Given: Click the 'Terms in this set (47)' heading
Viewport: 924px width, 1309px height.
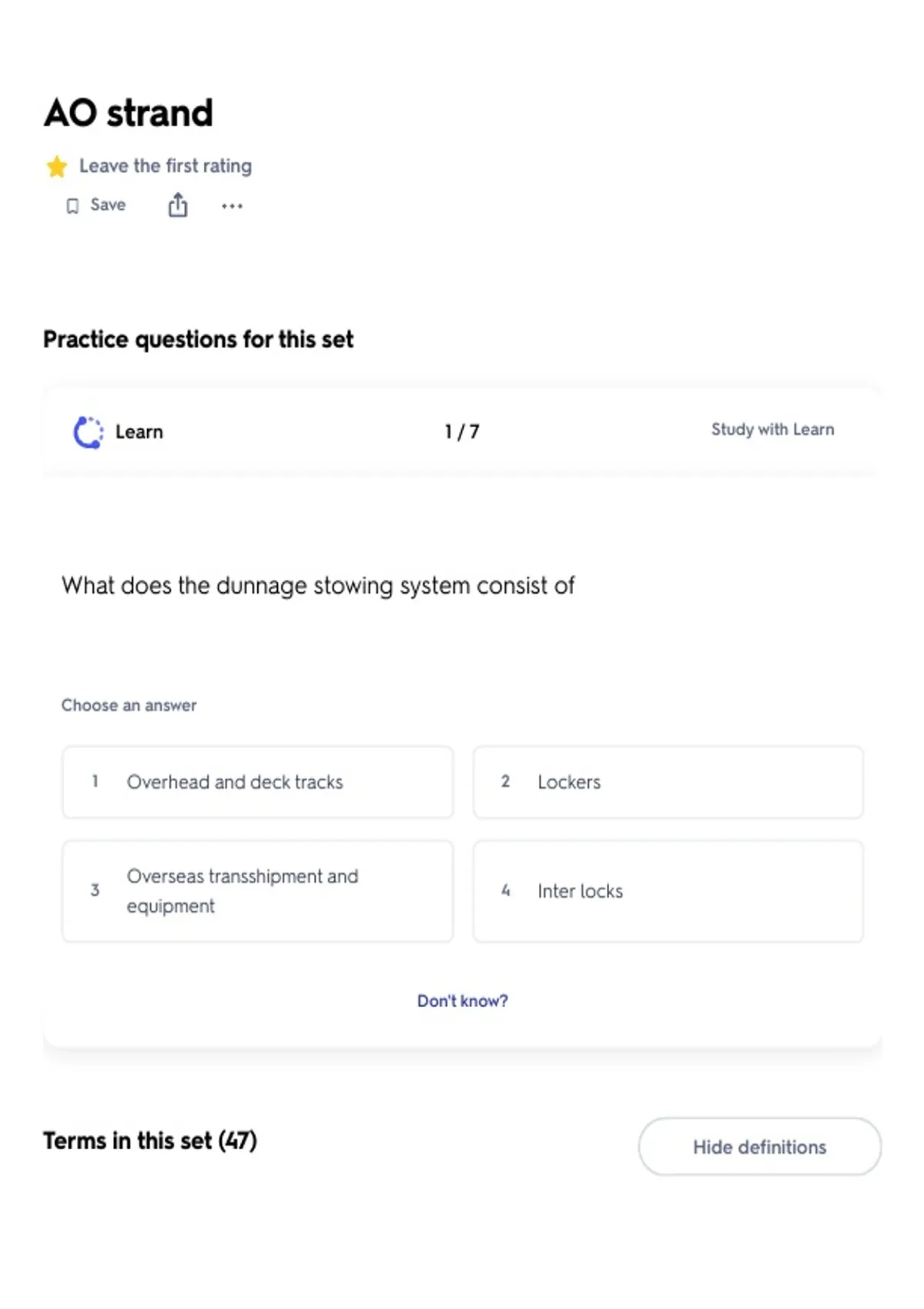Looking at the screenshot, I should [150, 1140].
